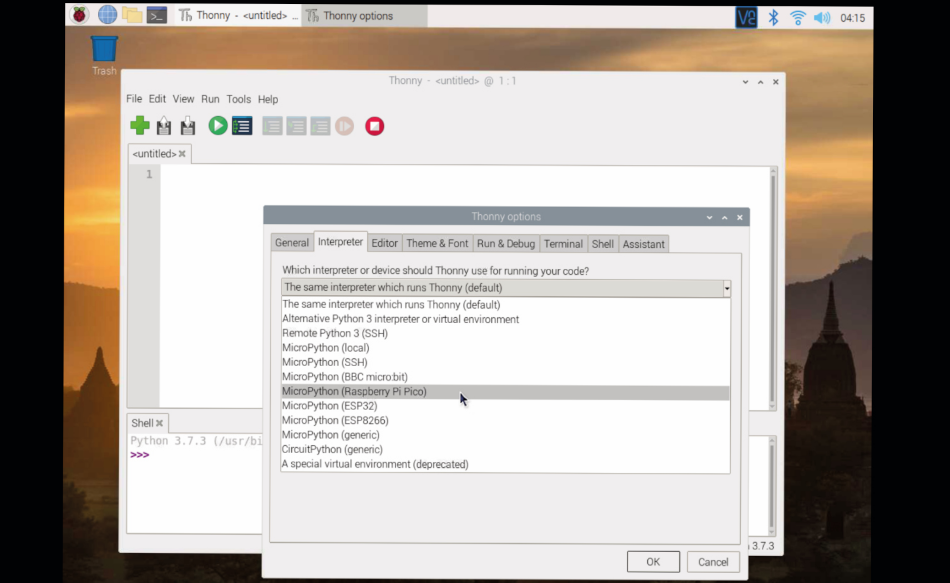950x583 pixels.
Task: Switch to the Editor options tab
Action: (385, 243)
